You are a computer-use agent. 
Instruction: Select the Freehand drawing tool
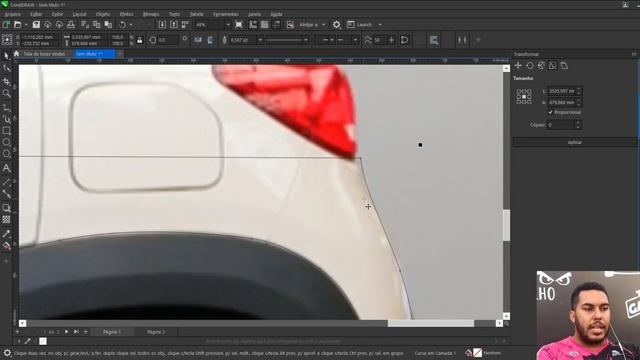click(6, 107)
